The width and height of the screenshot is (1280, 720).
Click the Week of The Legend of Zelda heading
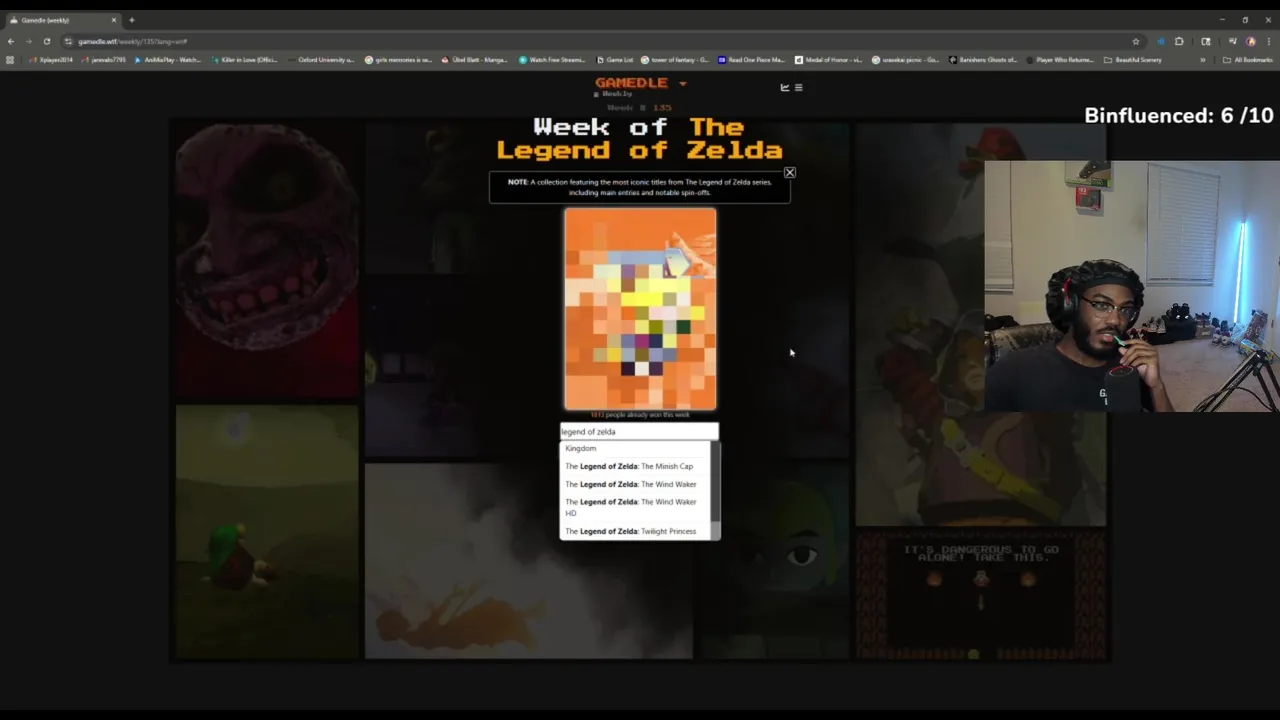click(x=639, y=139)
